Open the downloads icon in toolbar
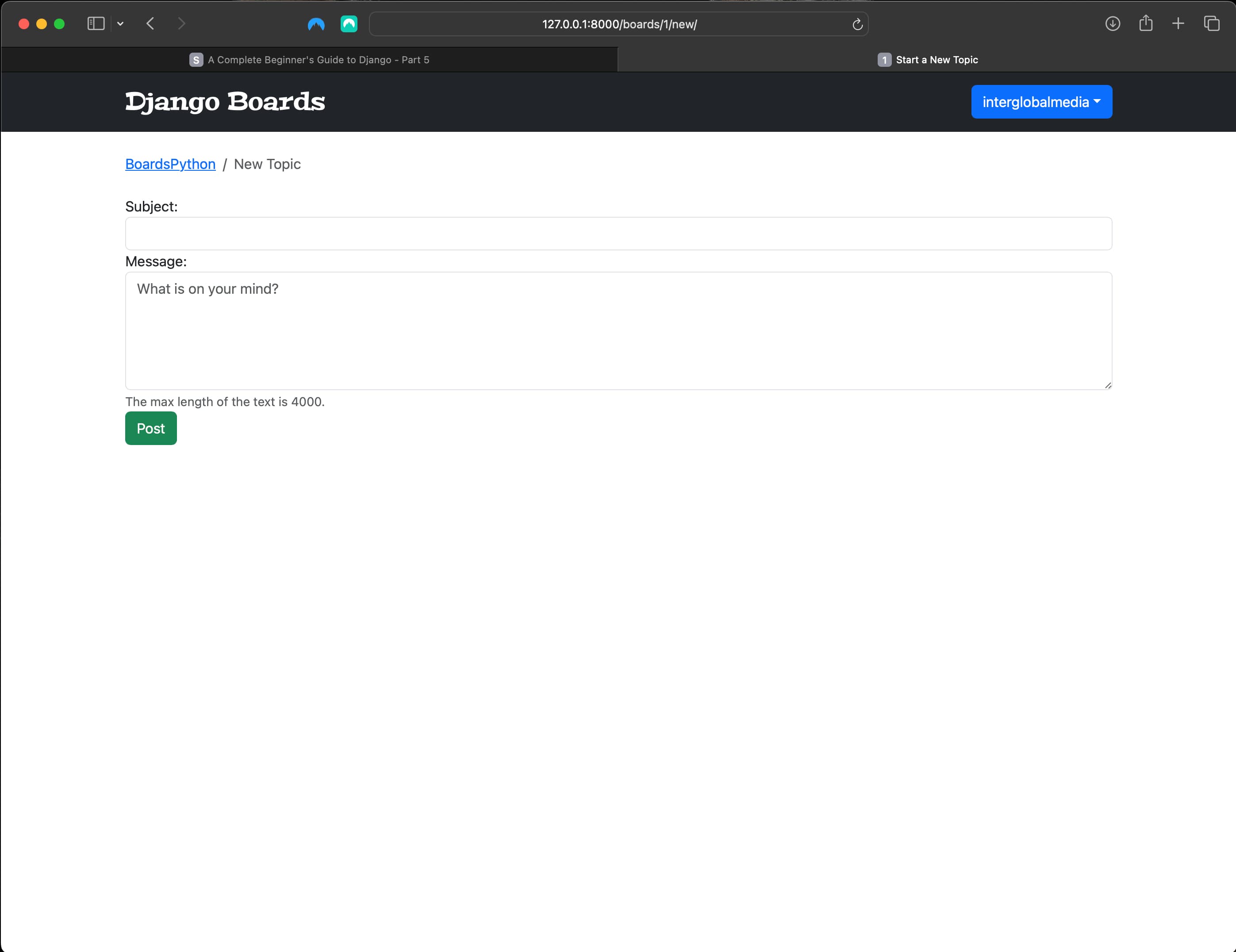Image resolution: width=1236 pixels, height=952 pixels. point(1113,24)
